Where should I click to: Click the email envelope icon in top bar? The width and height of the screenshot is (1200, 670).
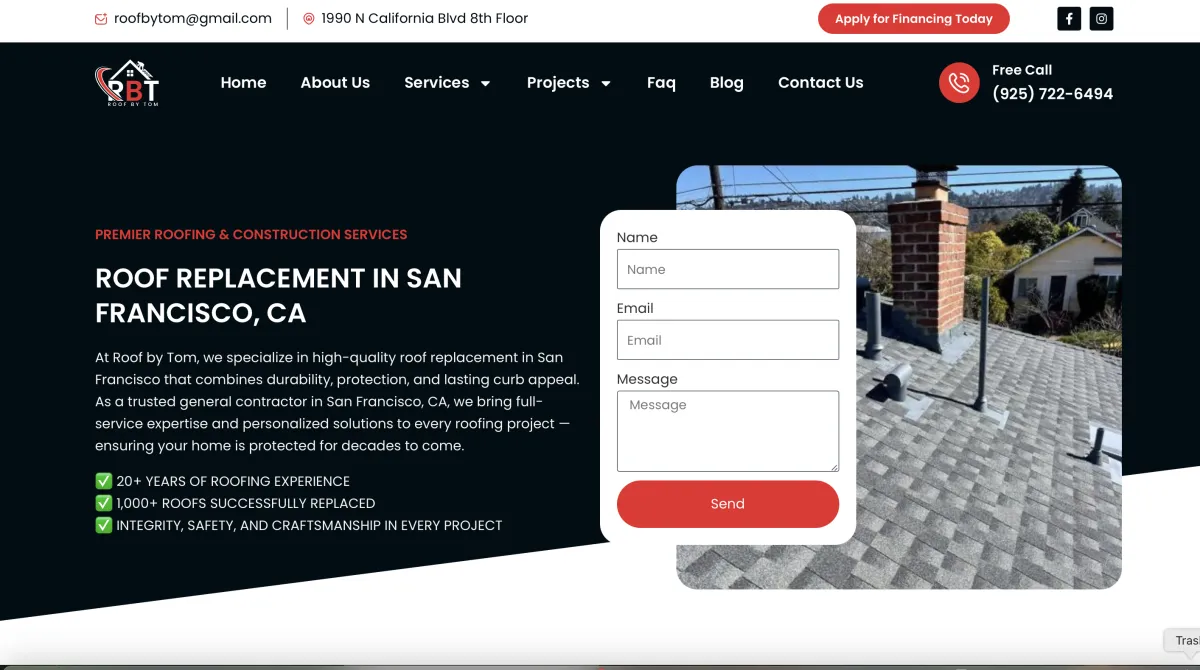[x=101, y=19]
